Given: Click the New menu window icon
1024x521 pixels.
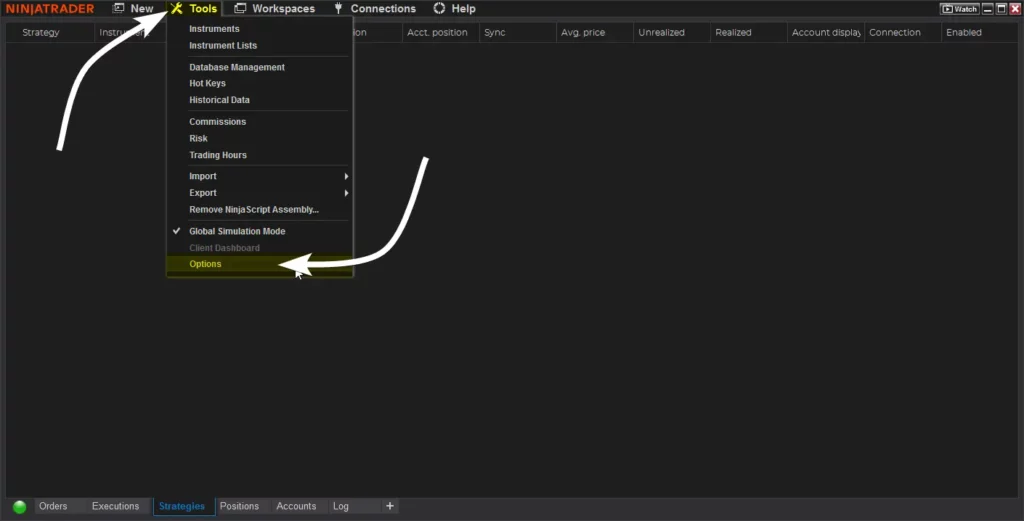Looking at the screenshot, I should (x=118, y=8).
